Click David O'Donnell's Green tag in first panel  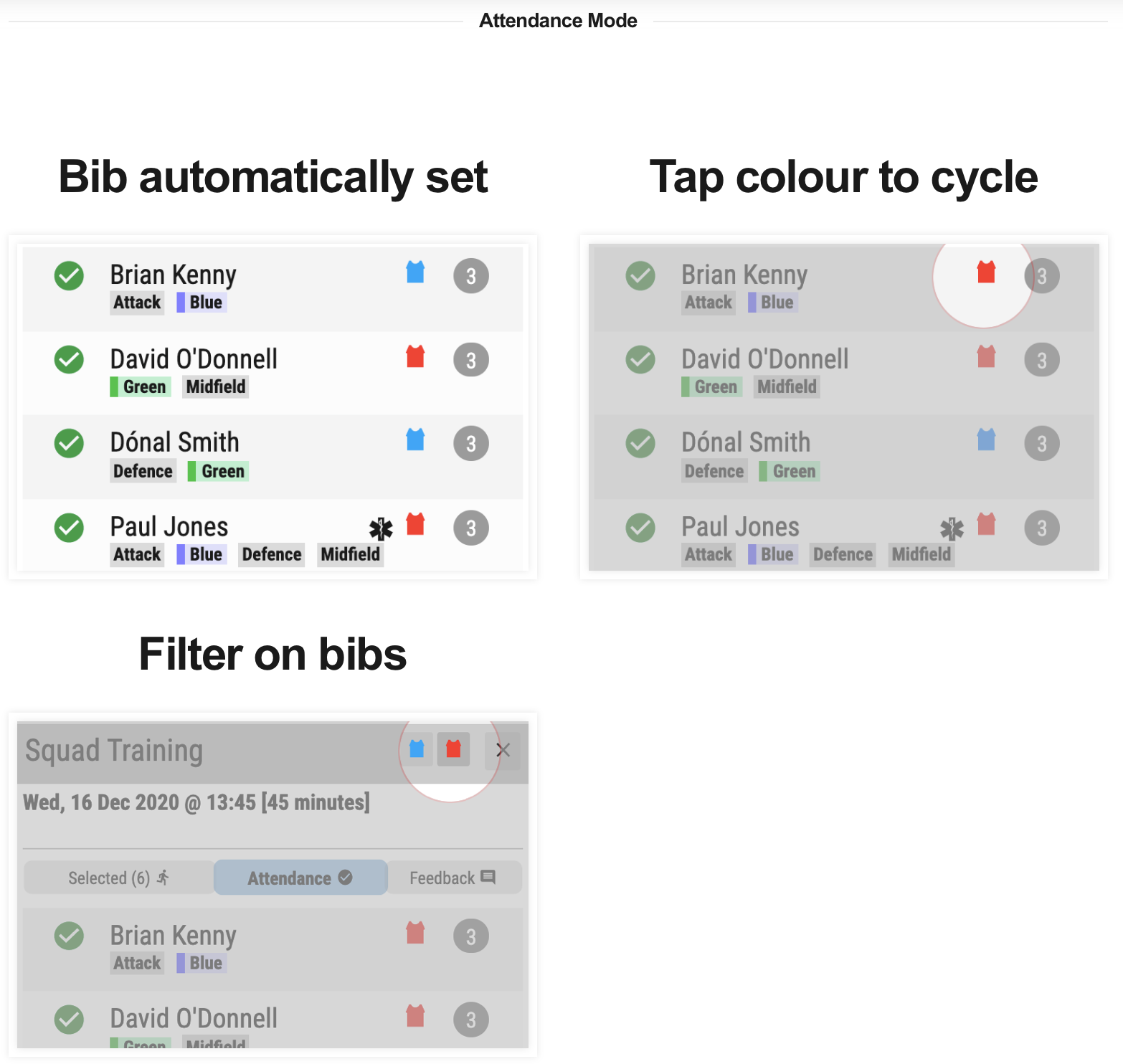pyautogui.click(x=141, y=387)
